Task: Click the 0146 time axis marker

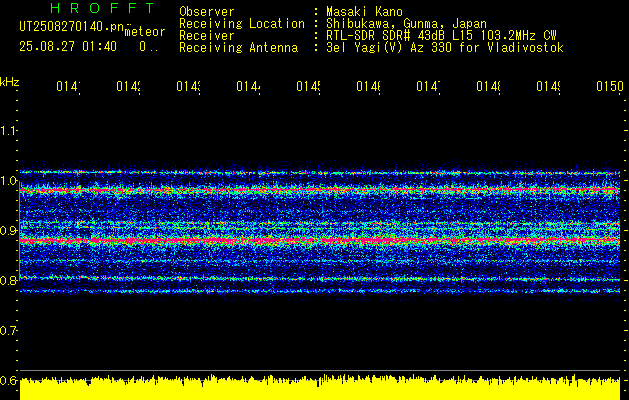Action: coord(369,86)
